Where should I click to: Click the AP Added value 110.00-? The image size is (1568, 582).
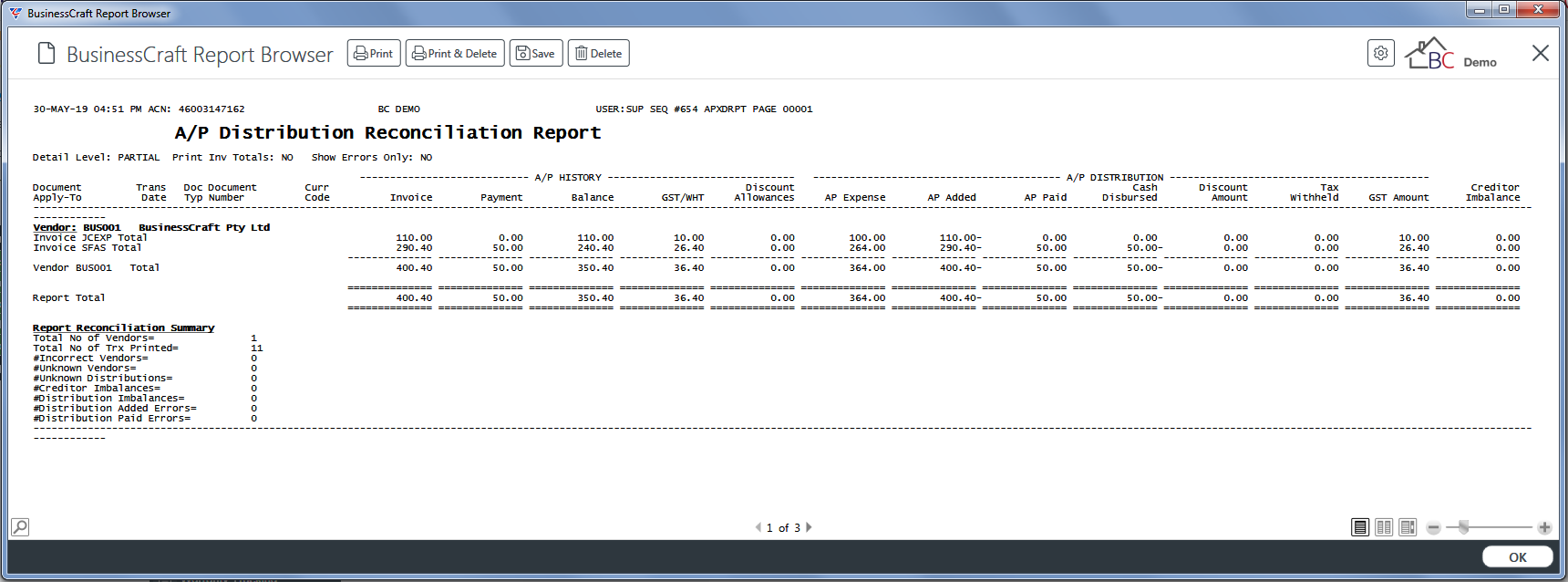(x=961, y=237)
